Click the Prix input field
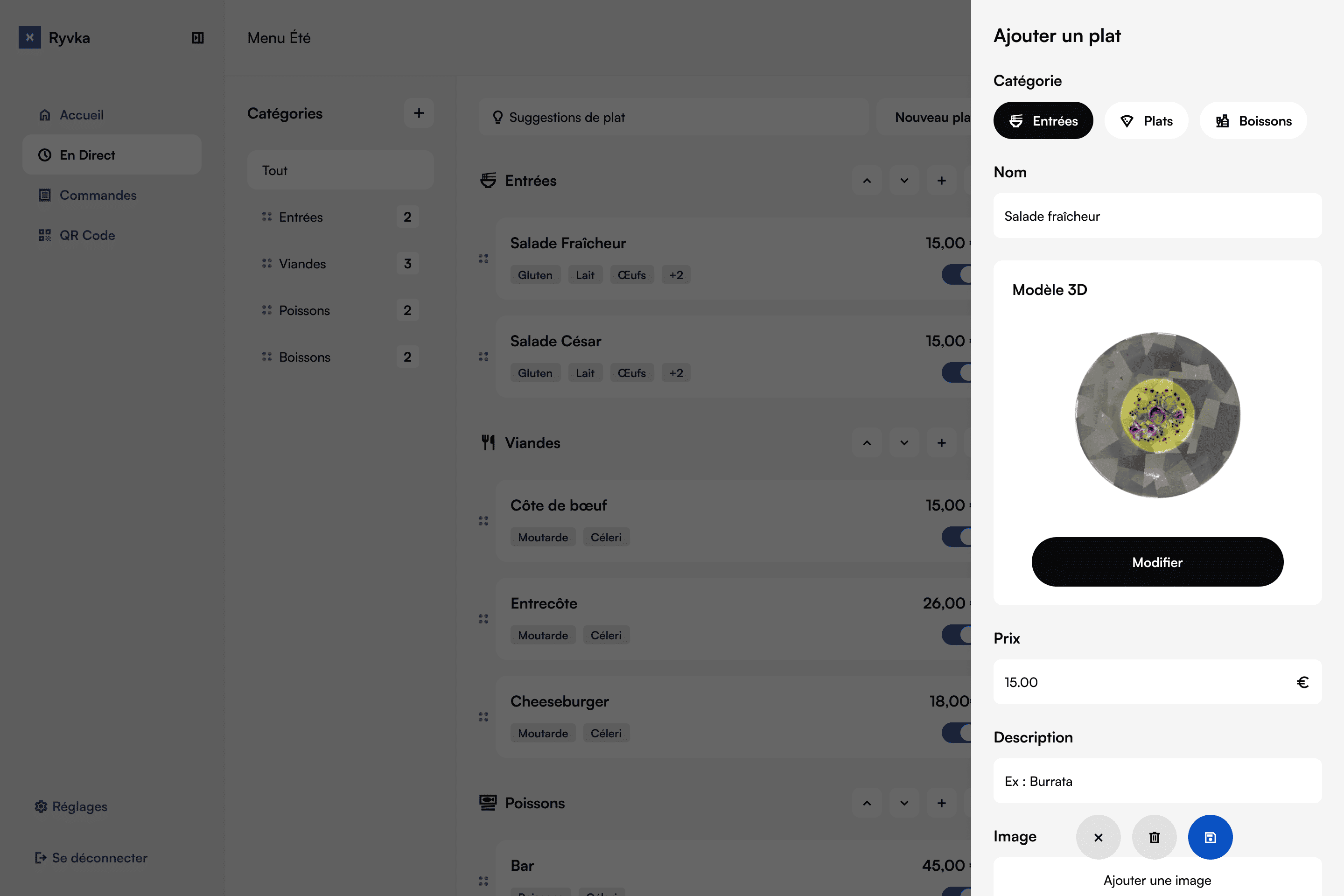This screenshot has height=896, width=1344. tap(1157, 682)
